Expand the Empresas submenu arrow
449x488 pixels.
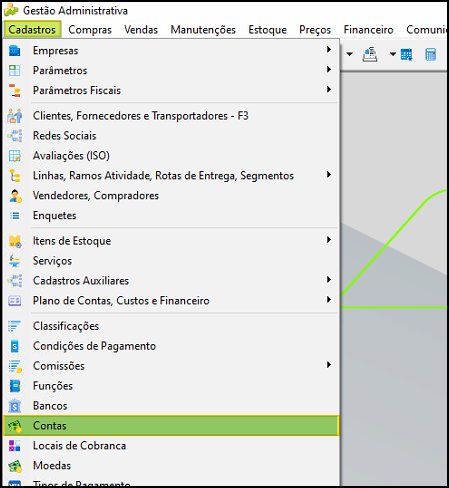point(329,50)
